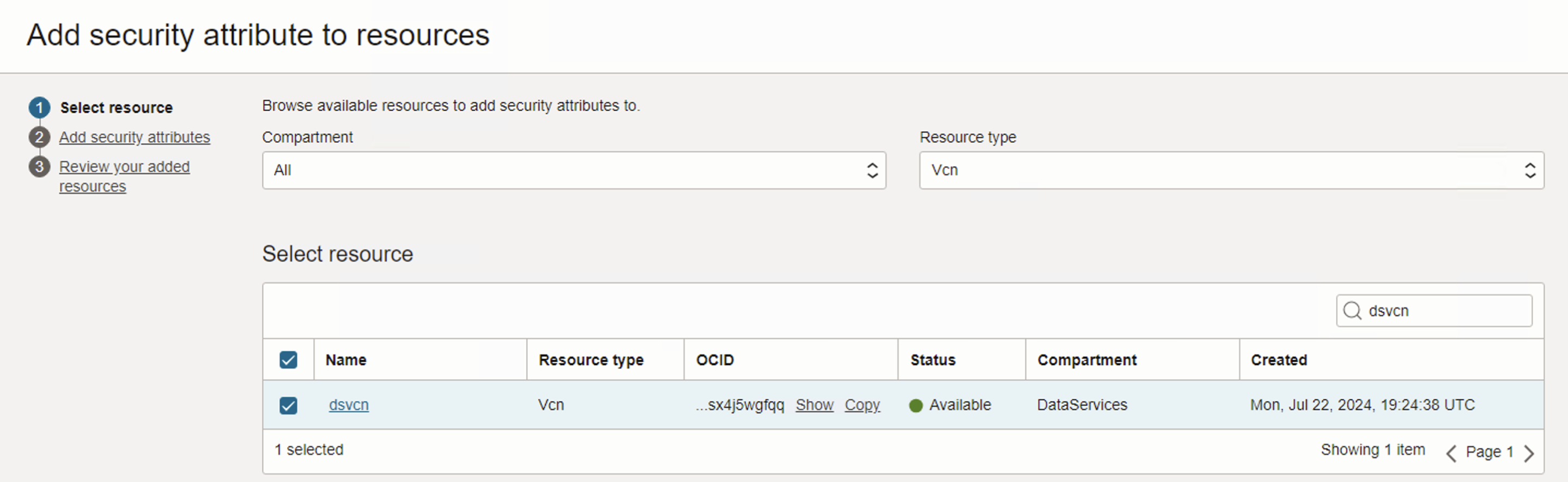Uncheck the dsvcn row checkbox
The image size is (1568, 482).
[289, 406]
